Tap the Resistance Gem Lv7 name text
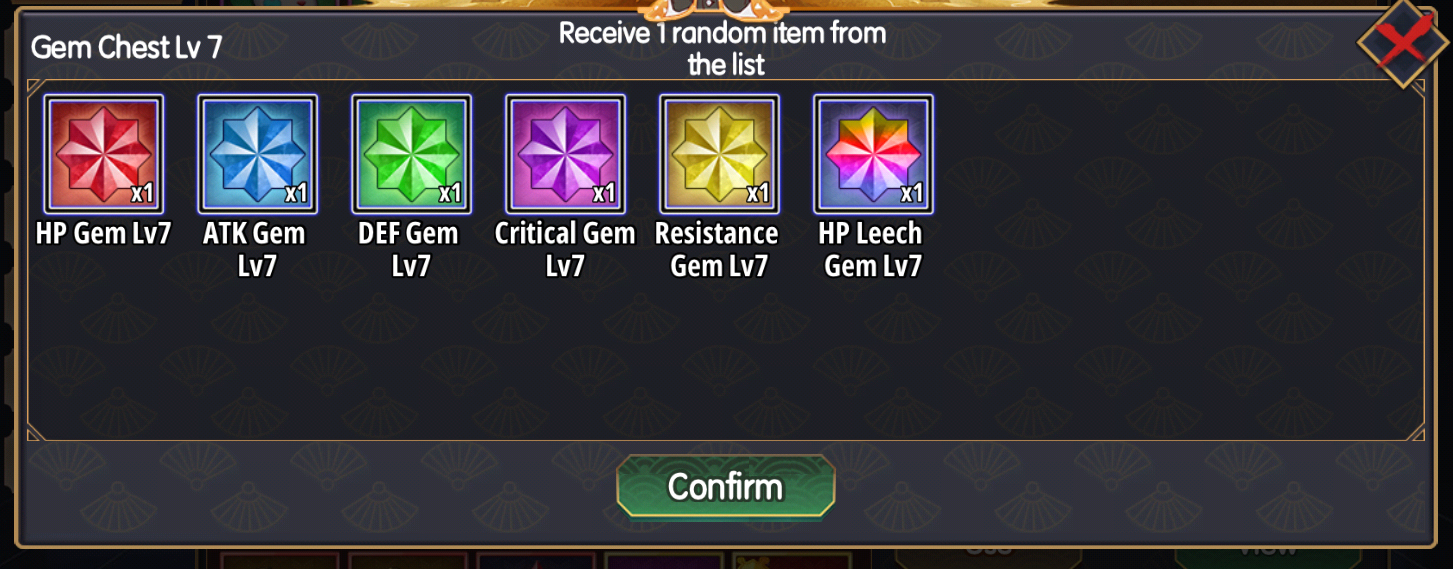1453x569 pixels. tap(717, 250)
